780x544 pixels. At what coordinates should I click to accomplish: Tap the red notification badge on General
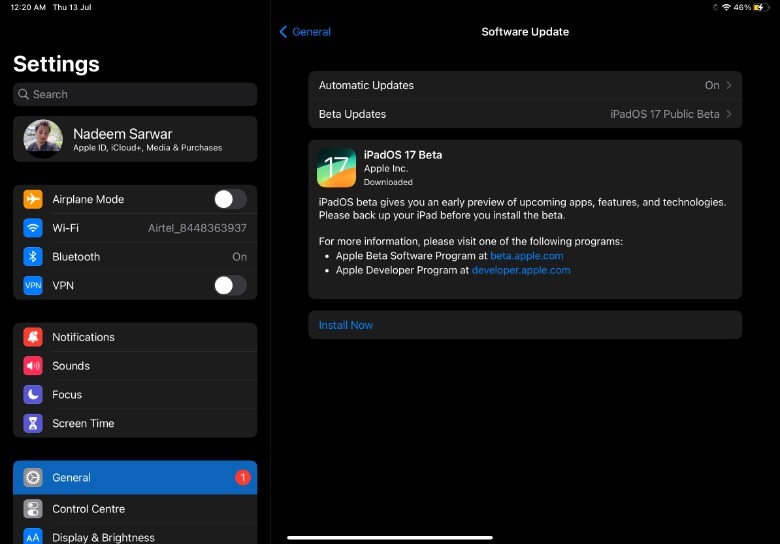click(x=243, y=478)
